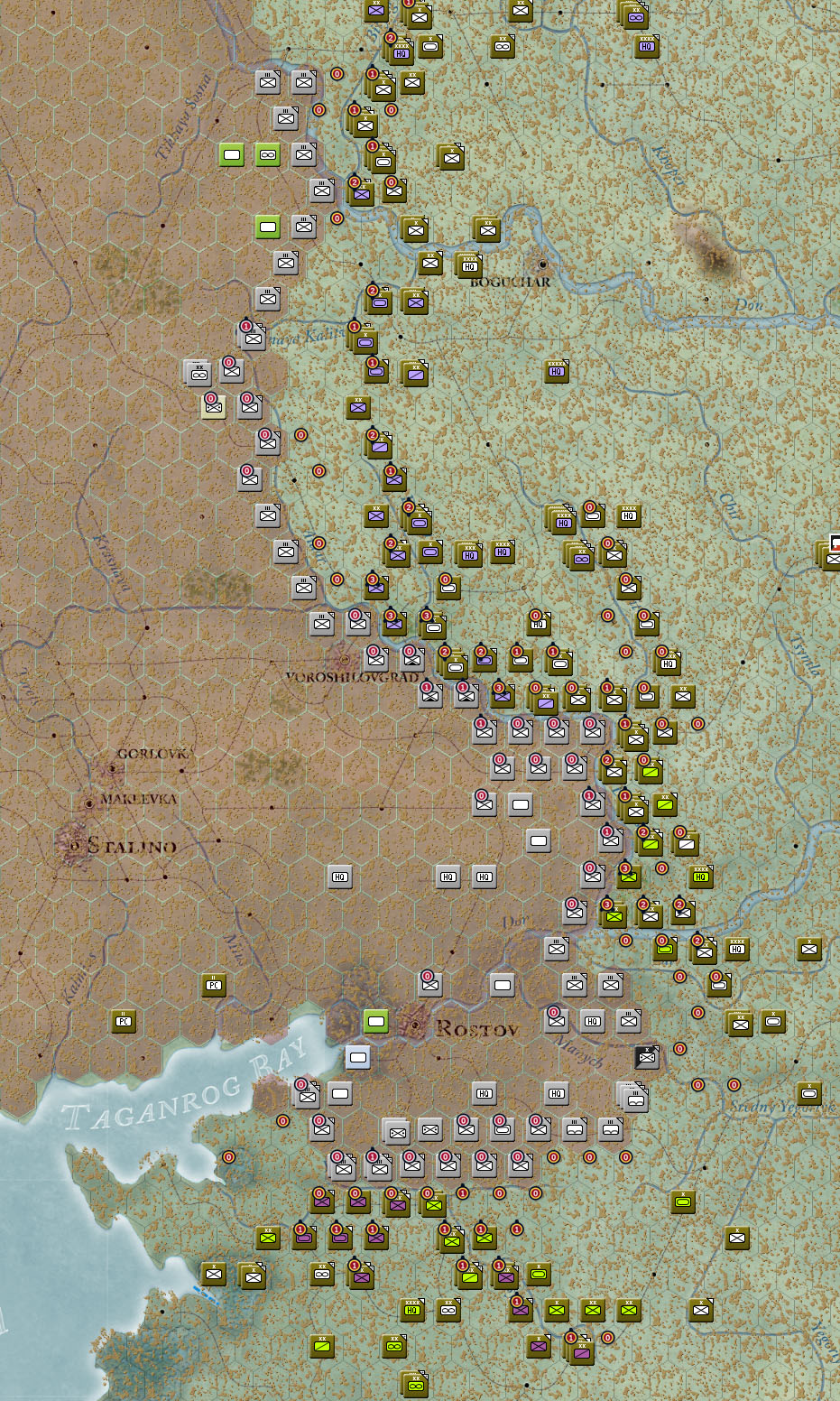
Task: Select the stacked motorized counter at bottom edge
Action: point(414,1384)
